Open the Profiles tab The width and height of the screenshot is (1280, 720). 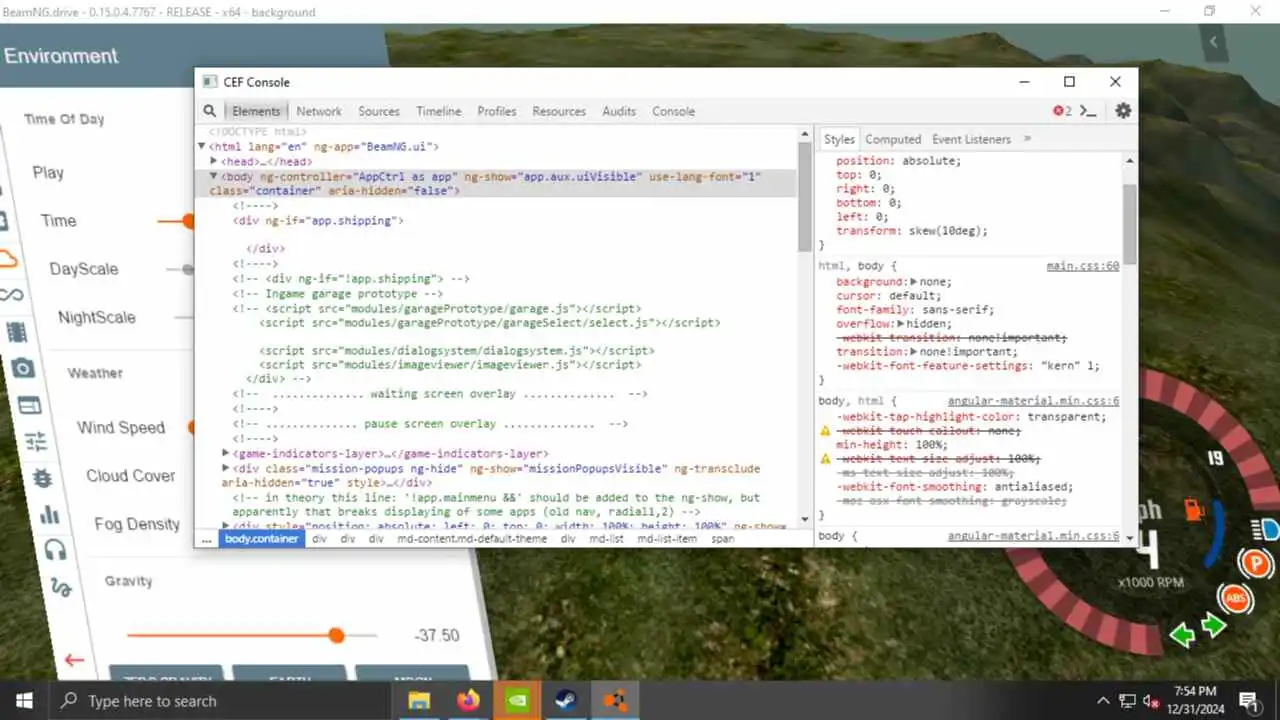[x=497, y=111]
